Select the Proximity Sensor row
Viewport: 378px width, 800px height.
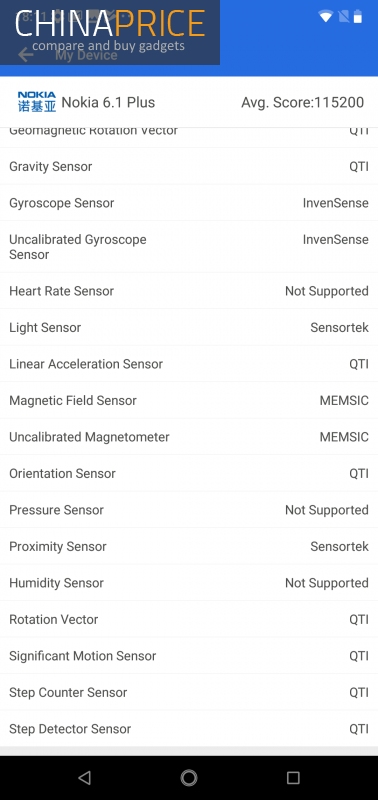[x=189, y=546]
